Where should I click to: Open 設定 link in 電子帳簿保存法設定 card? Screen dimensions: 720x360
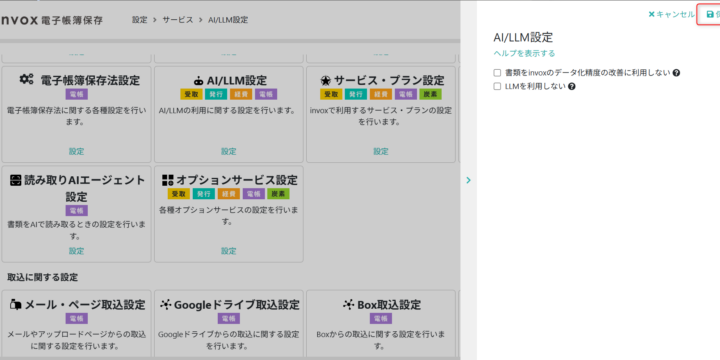pyautogui.click(x=77, y=151)
